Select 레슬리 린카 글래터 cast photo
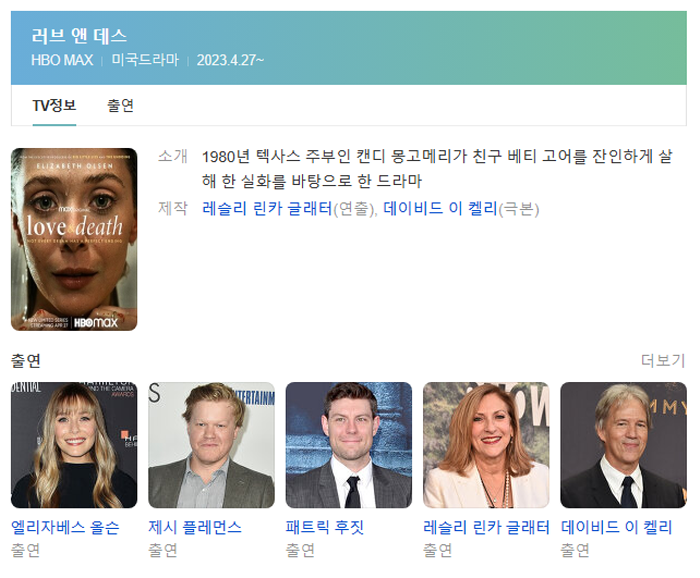700x578 pixels. pos(486,444)
